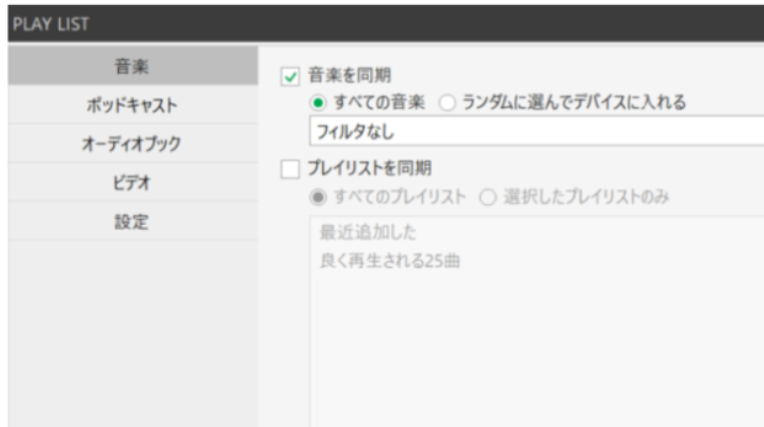The height and width of the screenshot is (427, 764).
Task: Click blank sidebar space below 設定
Action: pyautogui.click(x=132, y=330)
